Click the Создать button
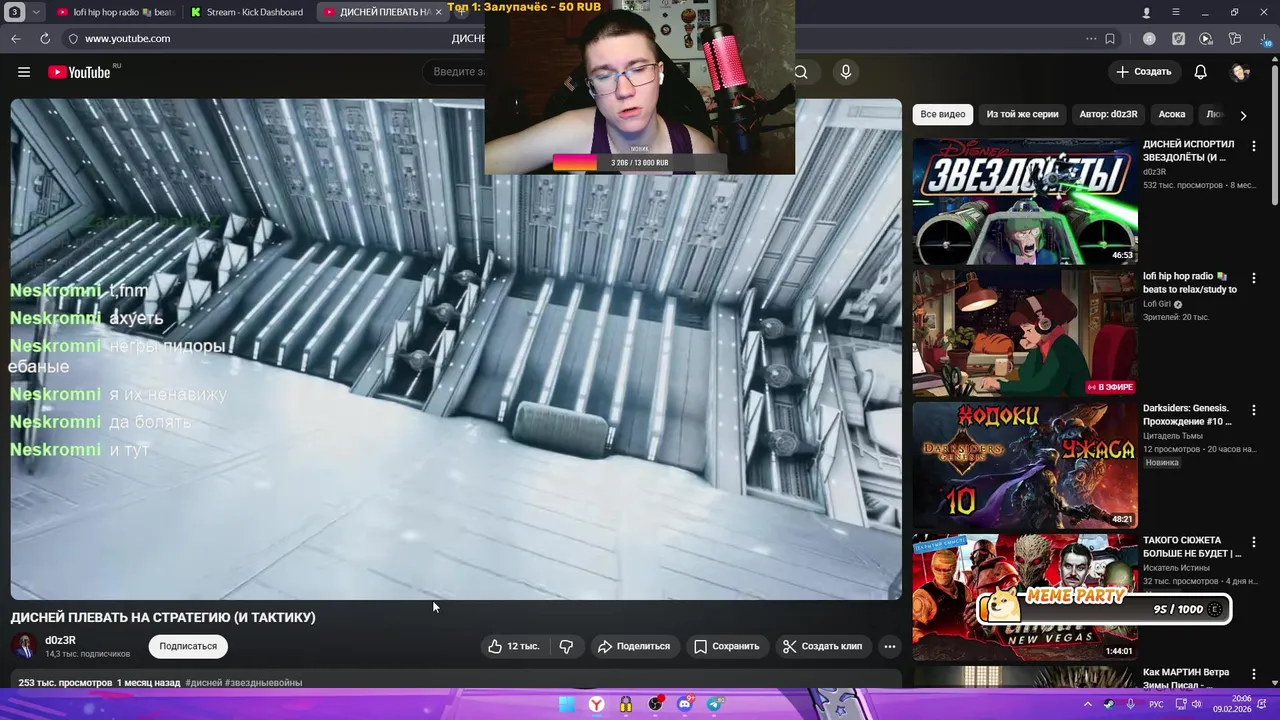Screen dimensions: 1280x720 1144,72
